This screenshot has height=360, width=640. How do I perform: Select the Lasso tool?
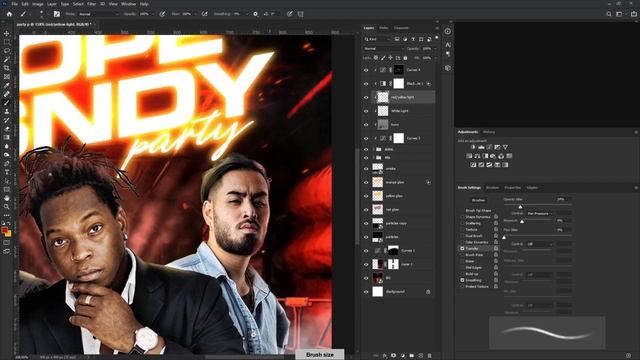coord(7,51)
